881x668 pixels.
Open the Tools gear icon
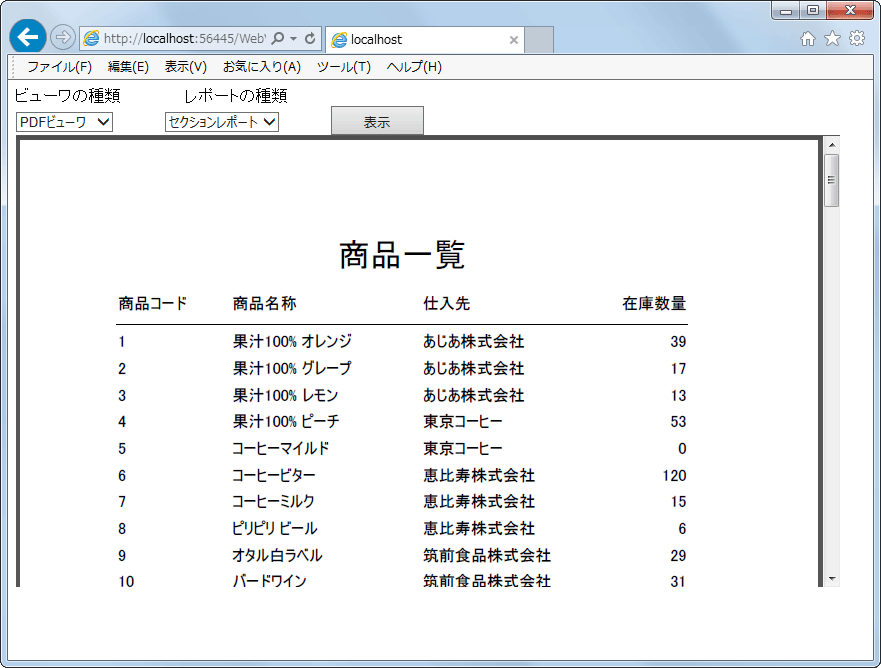tap(857, 38)
